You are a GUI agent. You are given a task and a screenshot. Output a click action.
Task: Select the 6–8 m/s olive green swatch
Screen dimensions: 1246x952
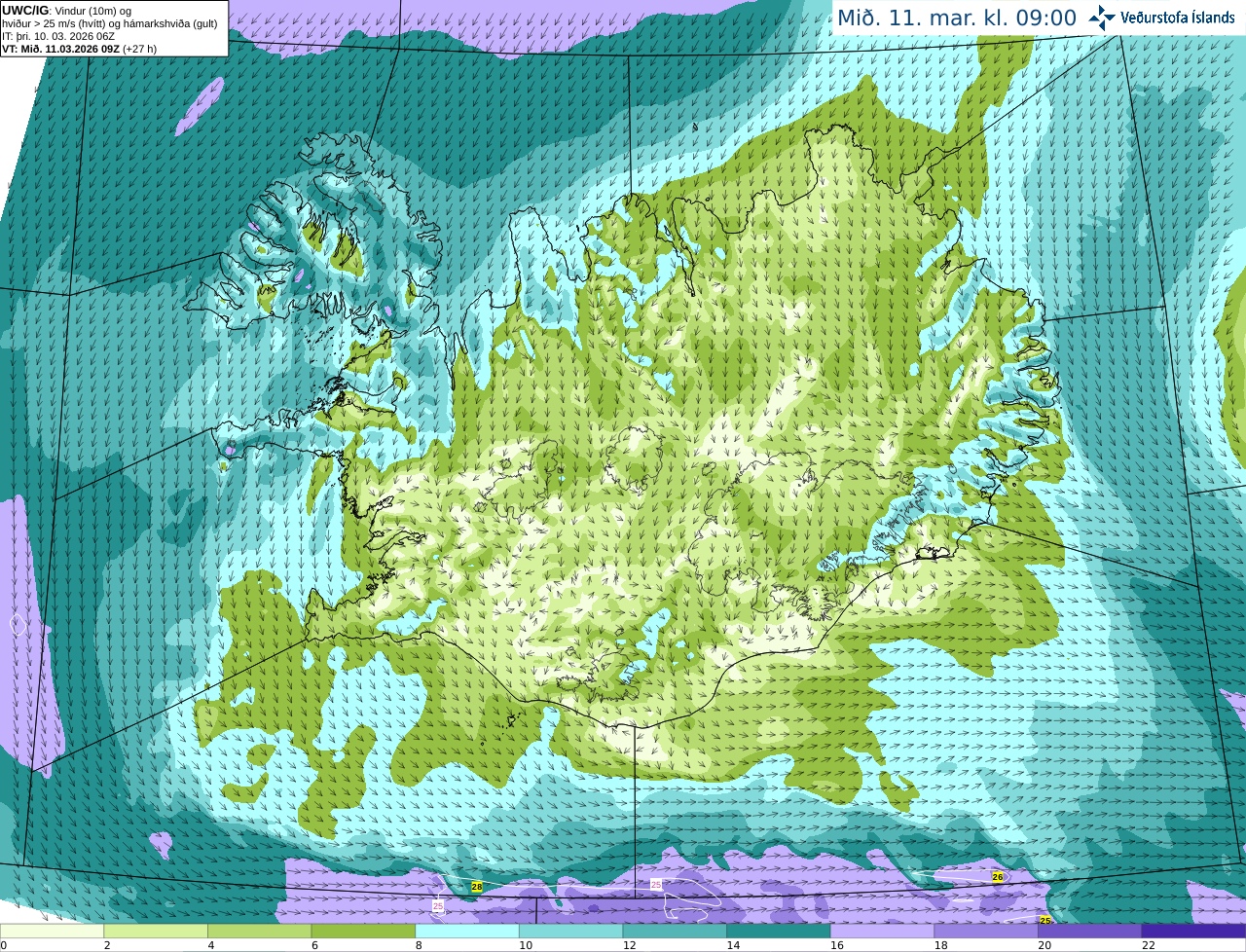pos(363,931)
